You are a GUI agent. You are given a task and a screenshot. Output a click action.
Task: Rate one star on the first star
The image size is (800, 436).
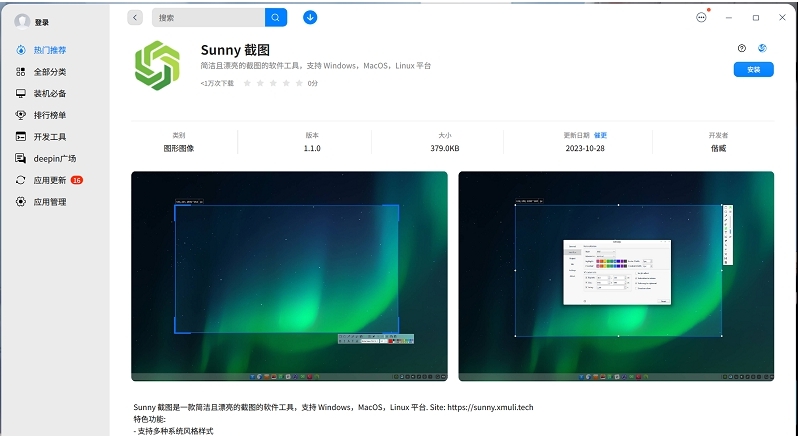[x=247, y=83]
